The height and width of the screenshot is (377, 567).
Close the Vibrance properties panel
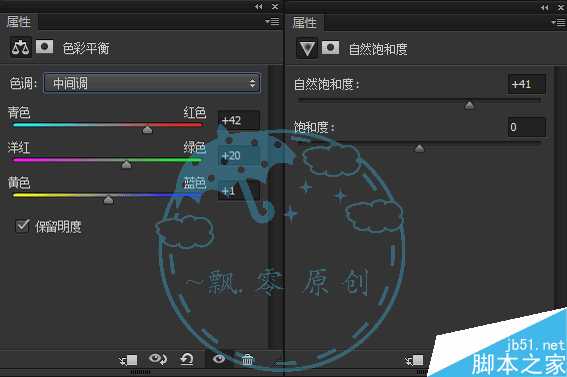(562, 7)
